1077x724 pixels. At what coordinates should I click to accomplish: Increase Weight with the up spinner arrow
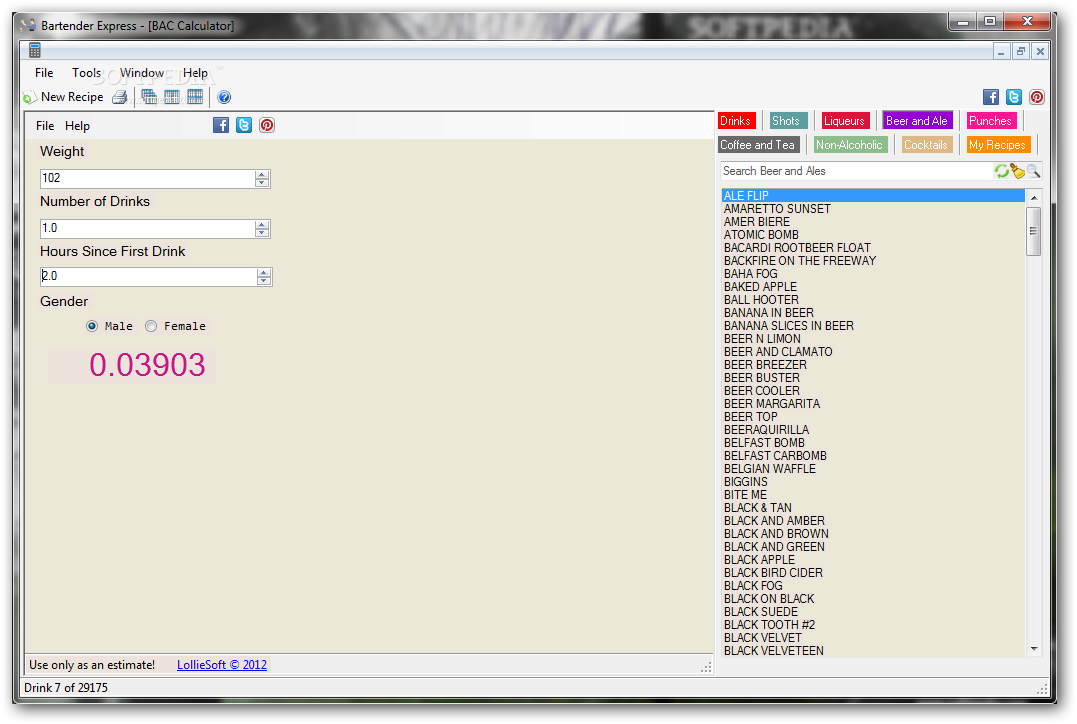tap(262, 174)
